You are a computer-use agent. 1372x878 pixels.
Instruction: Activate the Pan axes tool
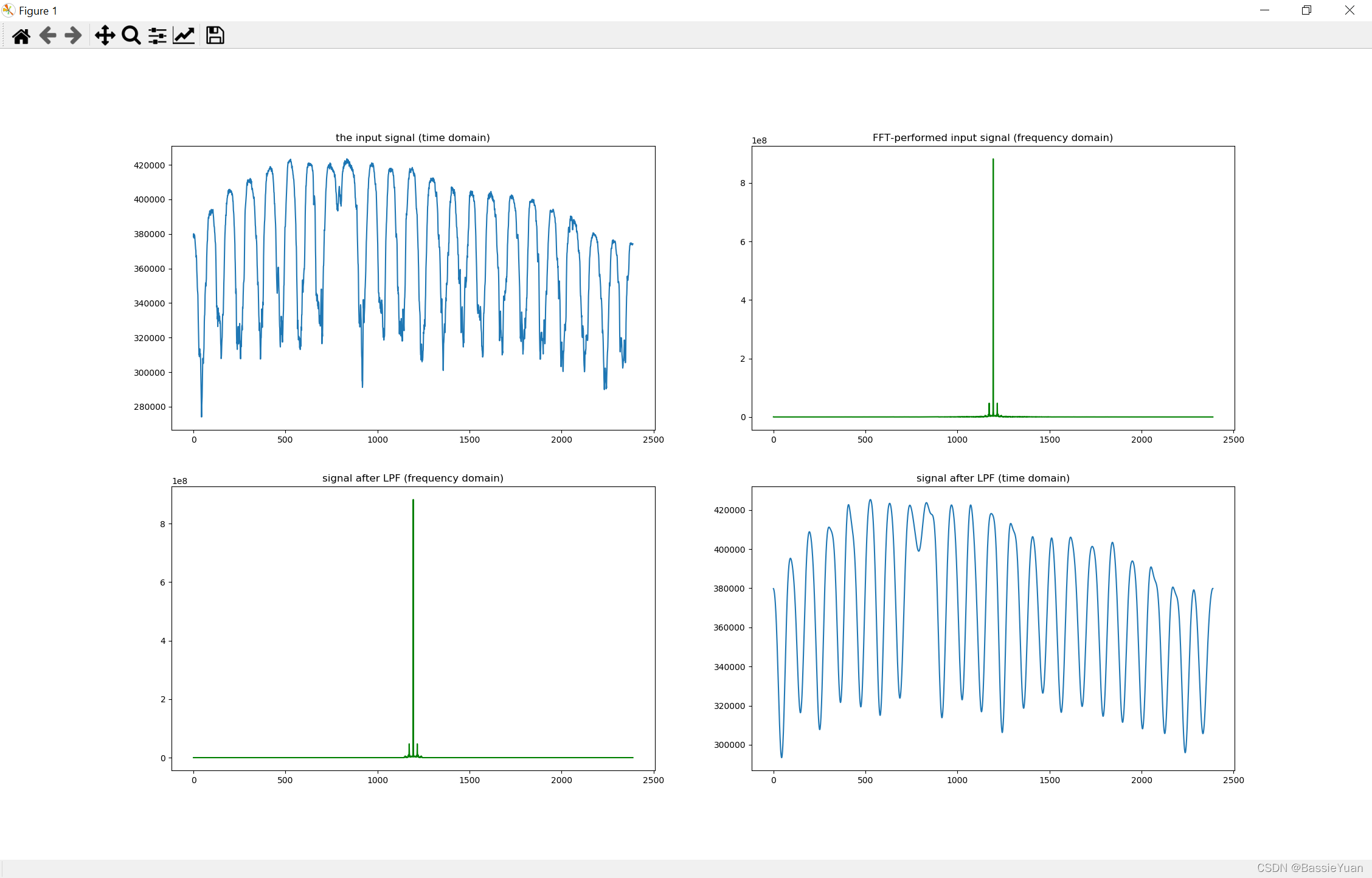coord(105,36)
